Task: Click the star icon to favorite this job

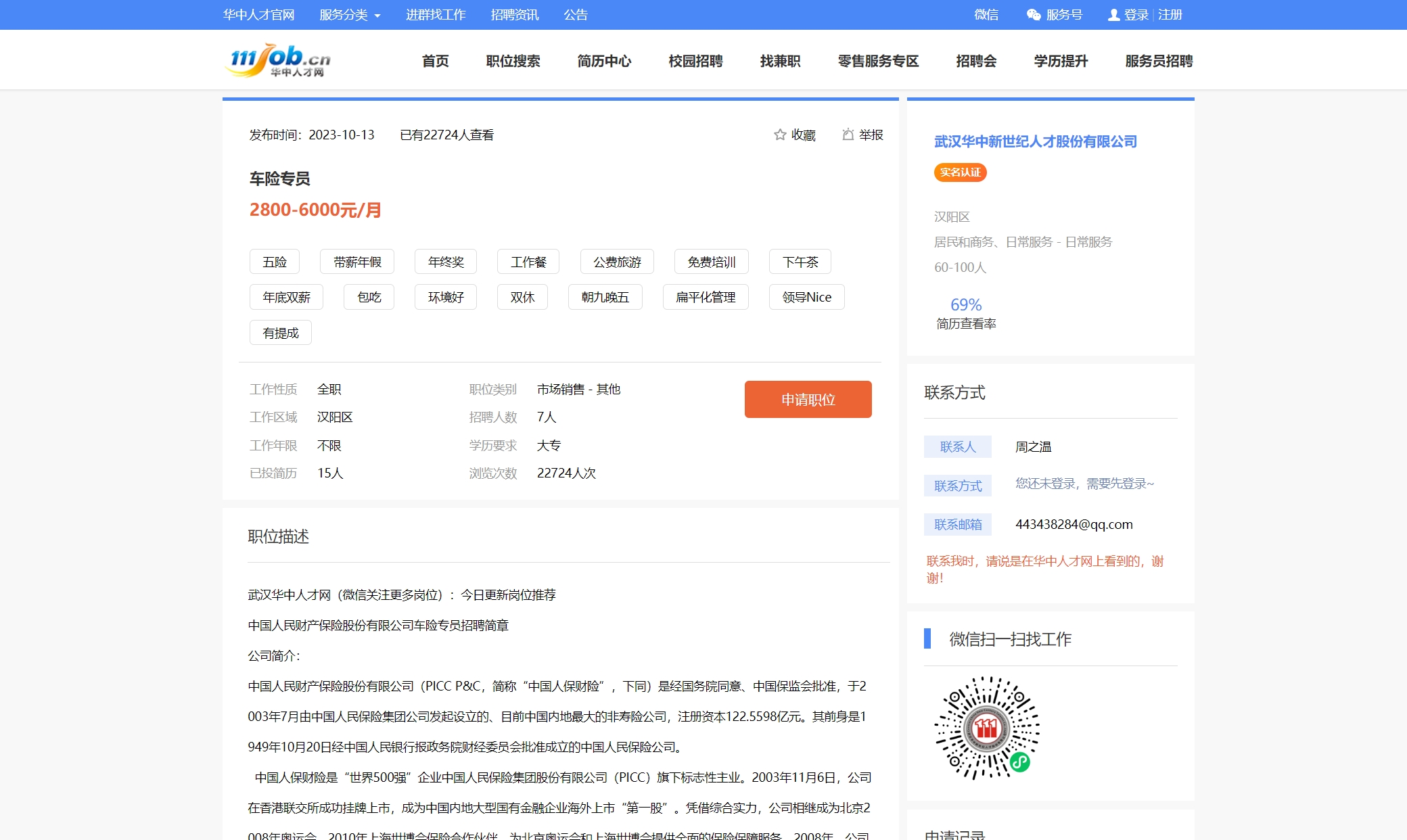Action: coord(780,135)
